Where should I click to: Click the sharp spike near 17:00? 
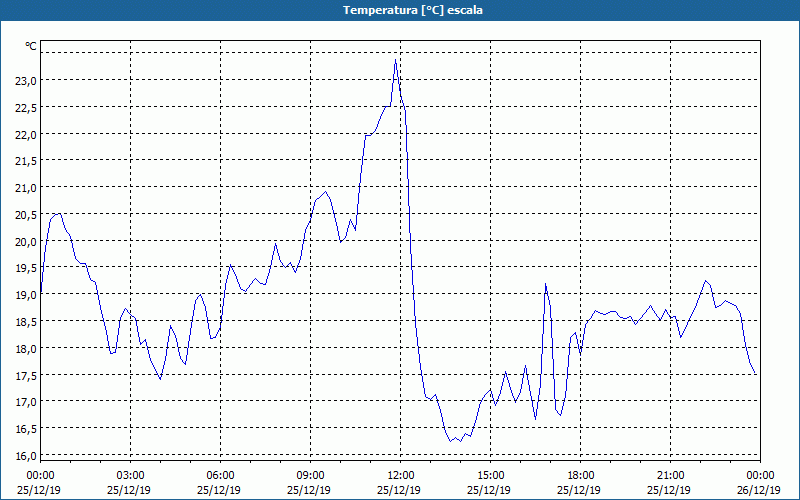[x=545, y=284]
